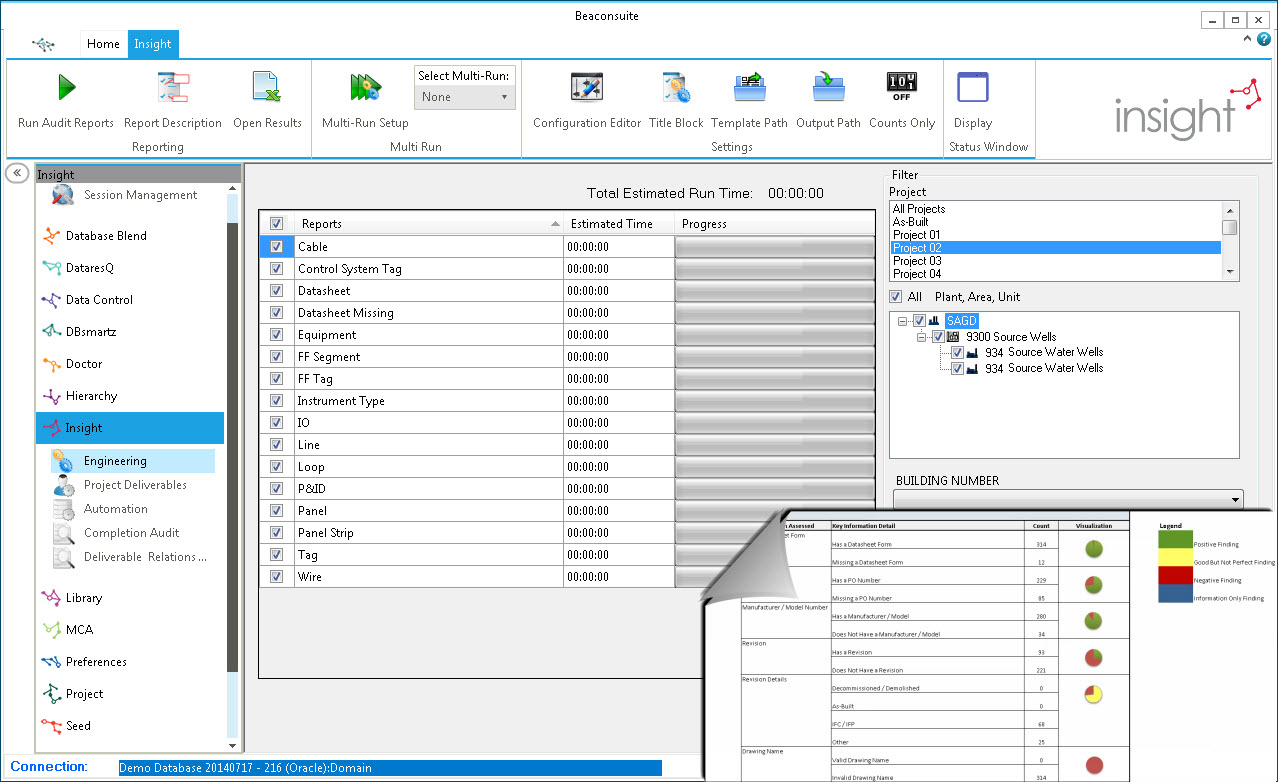Select the SAGD plant tree item
Screen dimensions: 1278x782
961,321
